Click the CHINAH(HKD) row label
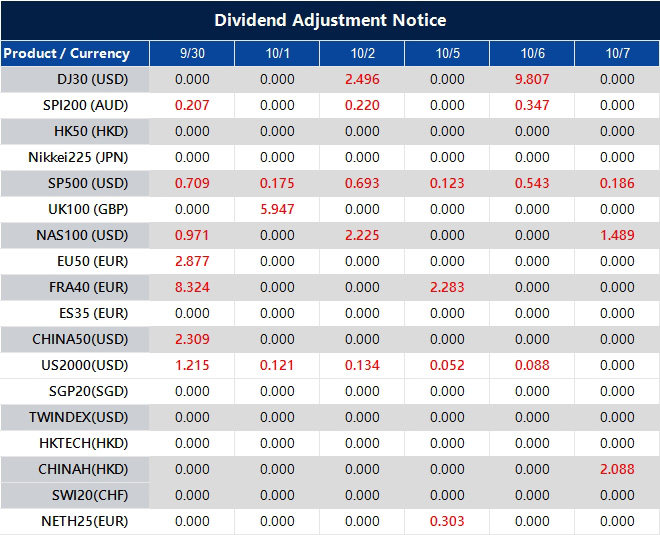 tap(83, 469)
